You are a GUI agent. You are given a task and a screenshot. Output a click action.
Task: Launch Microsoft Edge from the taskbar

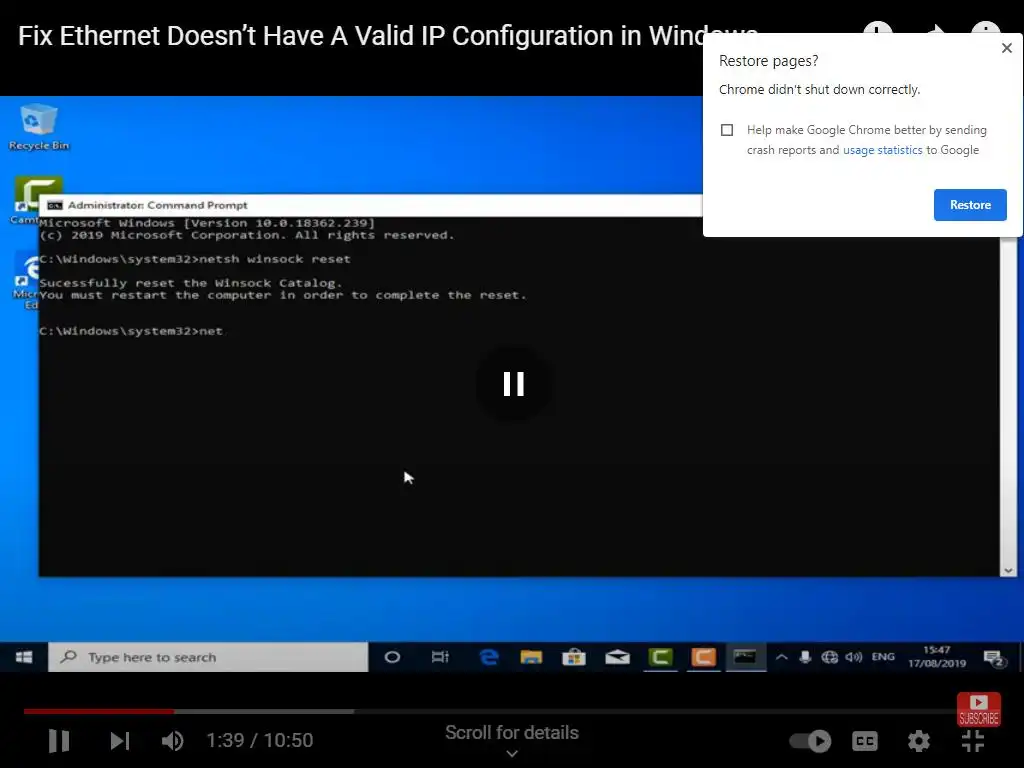[x=488, y=657]
